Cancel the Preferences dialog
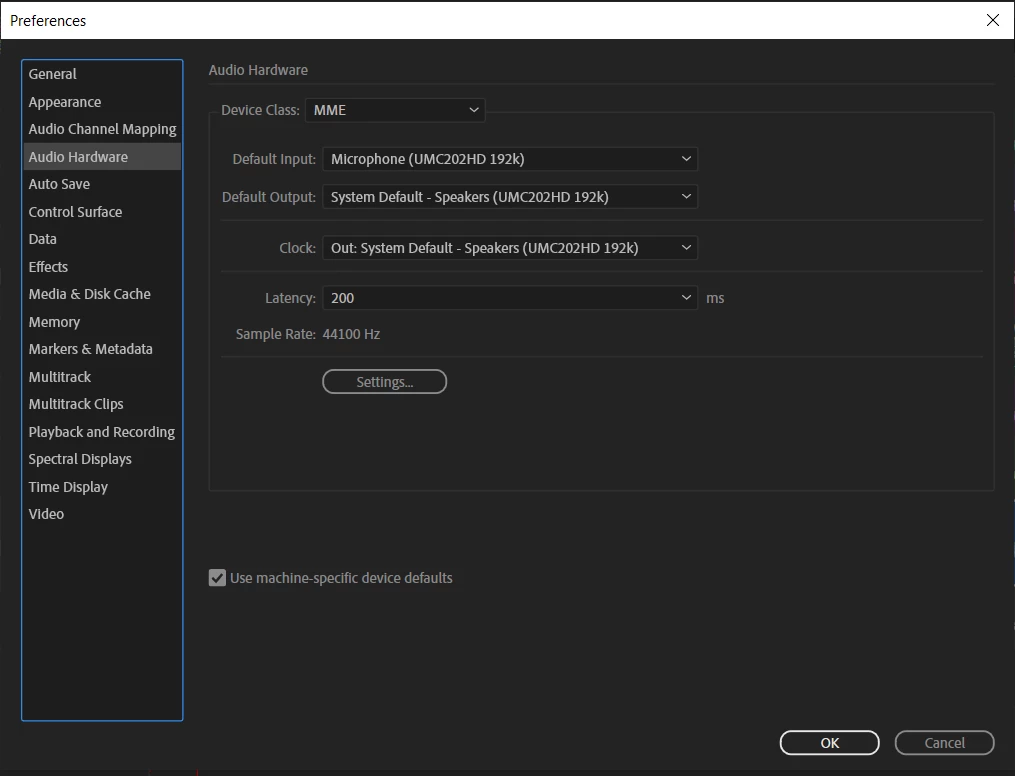 point(944,743)
